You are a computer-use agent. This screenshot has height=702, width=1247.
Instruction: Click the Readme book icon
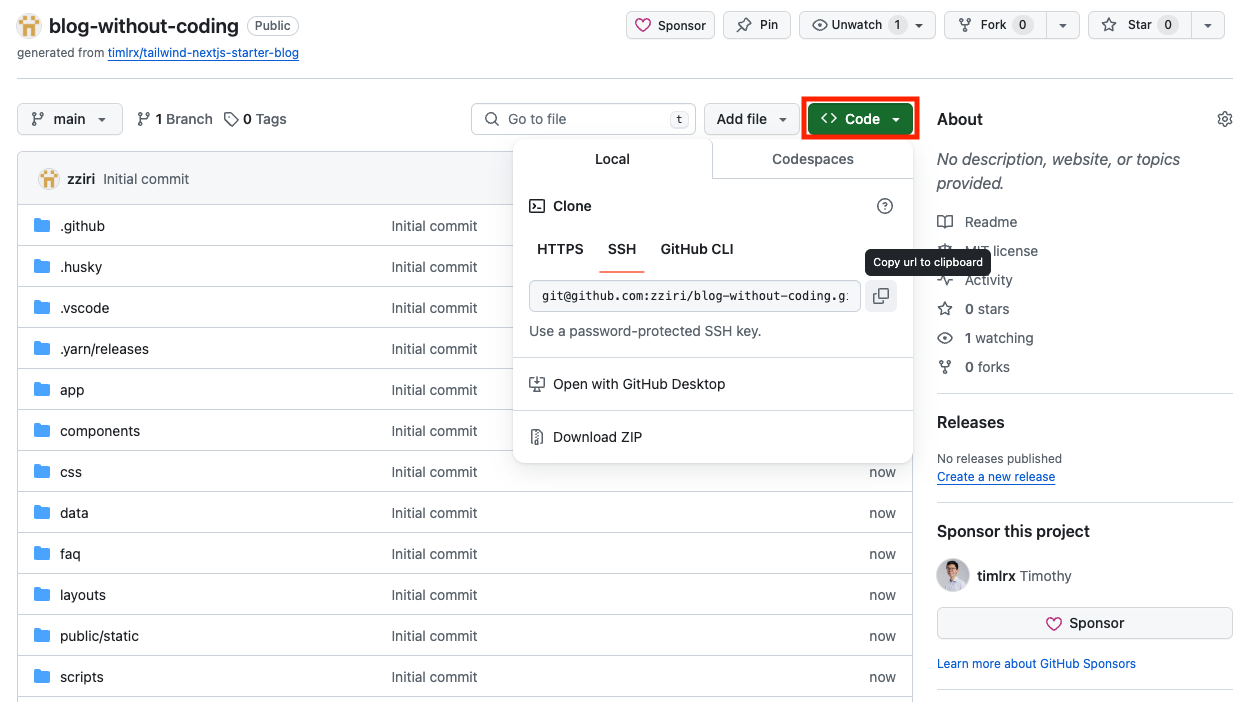945,222
